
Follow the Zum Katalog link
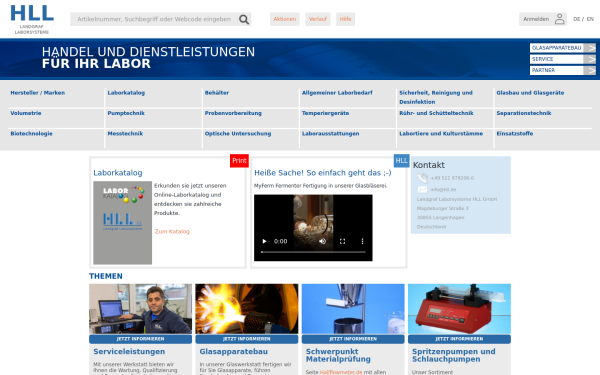(172, 232)
